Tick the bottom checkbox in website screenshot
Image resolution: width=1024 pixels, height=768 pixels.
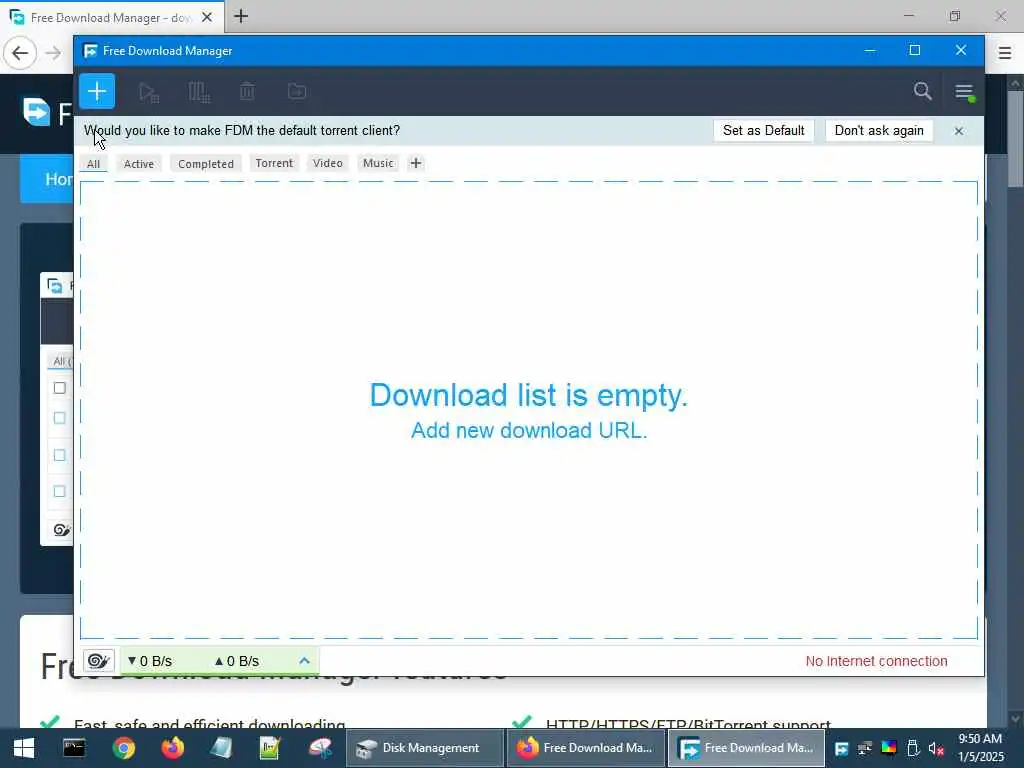(x=59, y=491)
